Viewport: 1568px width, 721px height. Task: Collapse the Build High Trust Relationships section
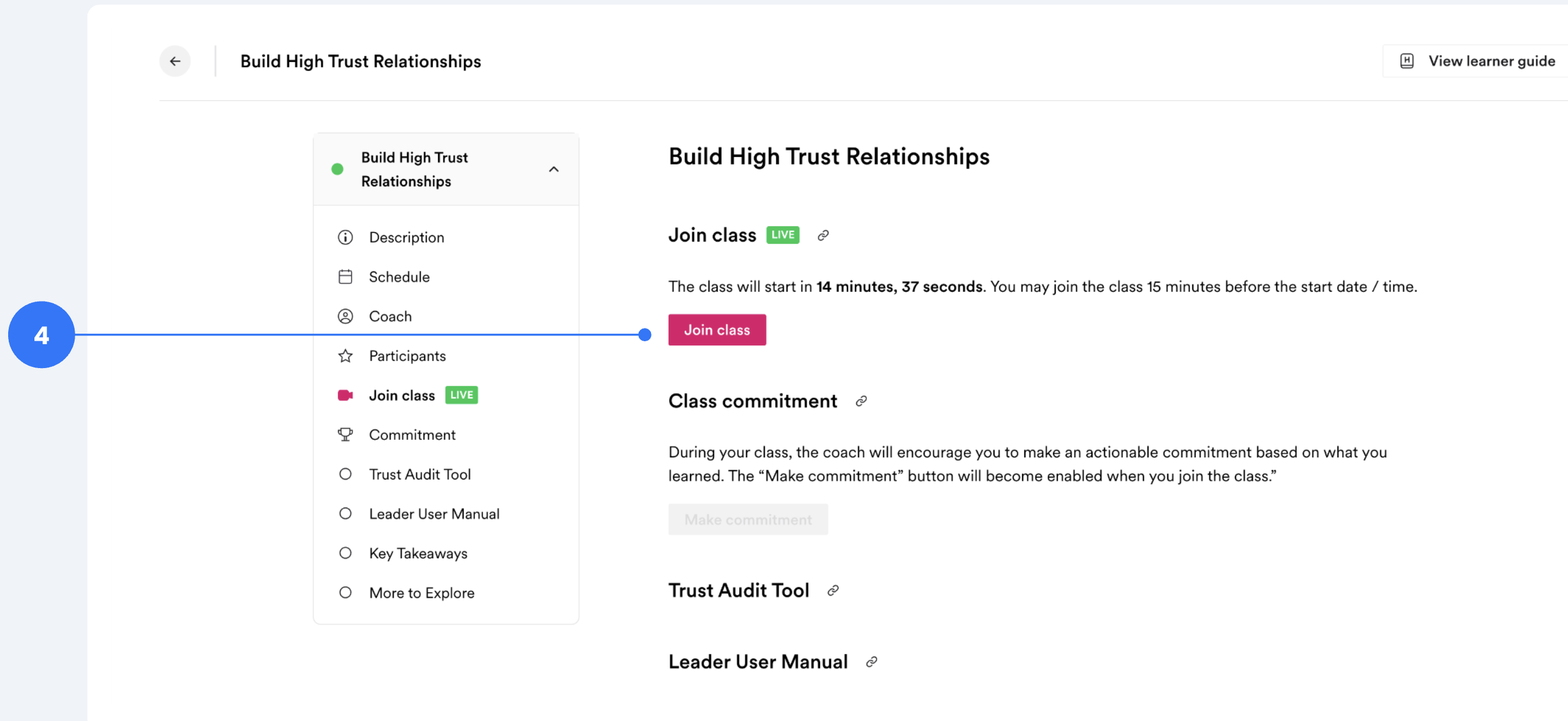click(x=554, y=169)
